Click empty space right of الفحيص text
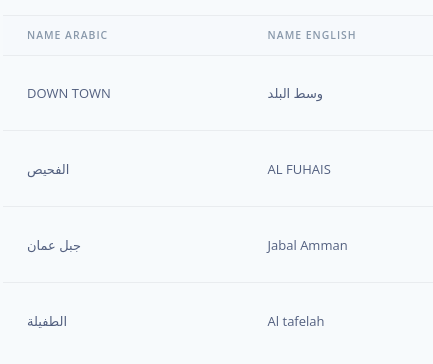 click(x=163, y=170)
